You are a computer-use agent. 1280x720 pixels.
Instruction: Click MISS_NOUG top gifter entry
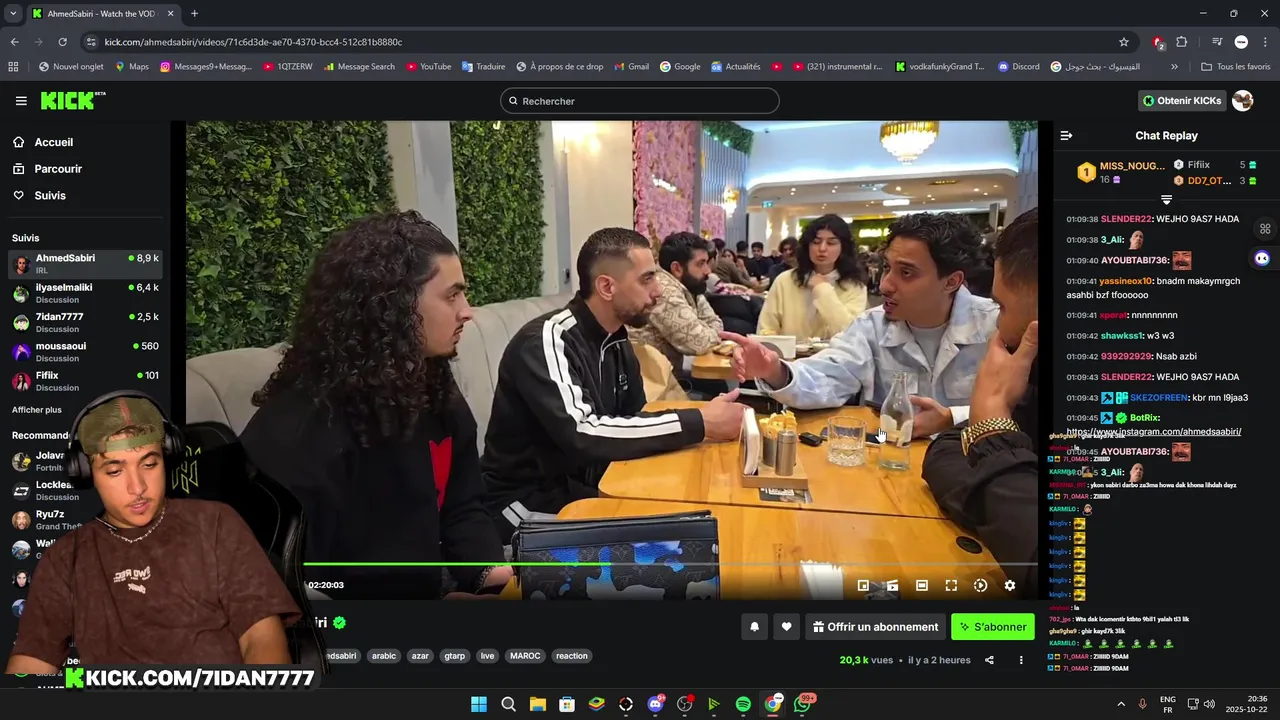(1121, 172)
